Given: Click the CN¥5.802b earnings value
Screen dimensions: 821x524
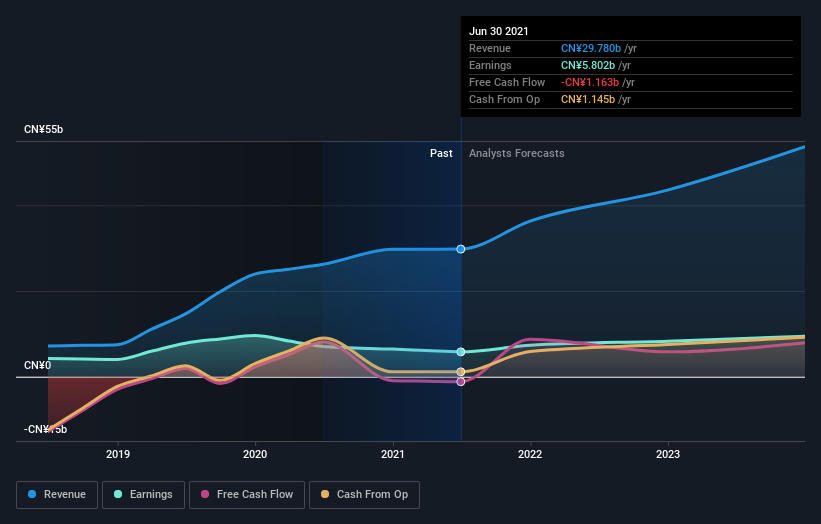Looking at the screenshot, I should 588,65.
